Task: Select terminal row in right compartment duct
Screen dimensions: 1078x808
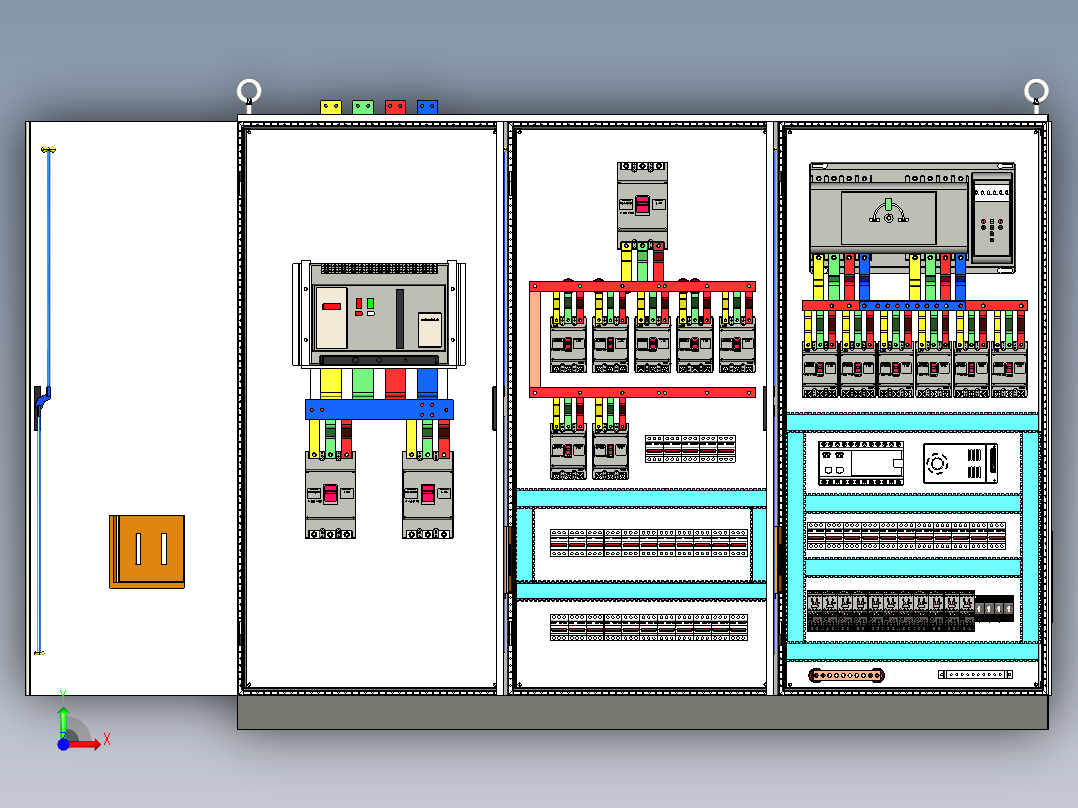Action: [906, 536]
